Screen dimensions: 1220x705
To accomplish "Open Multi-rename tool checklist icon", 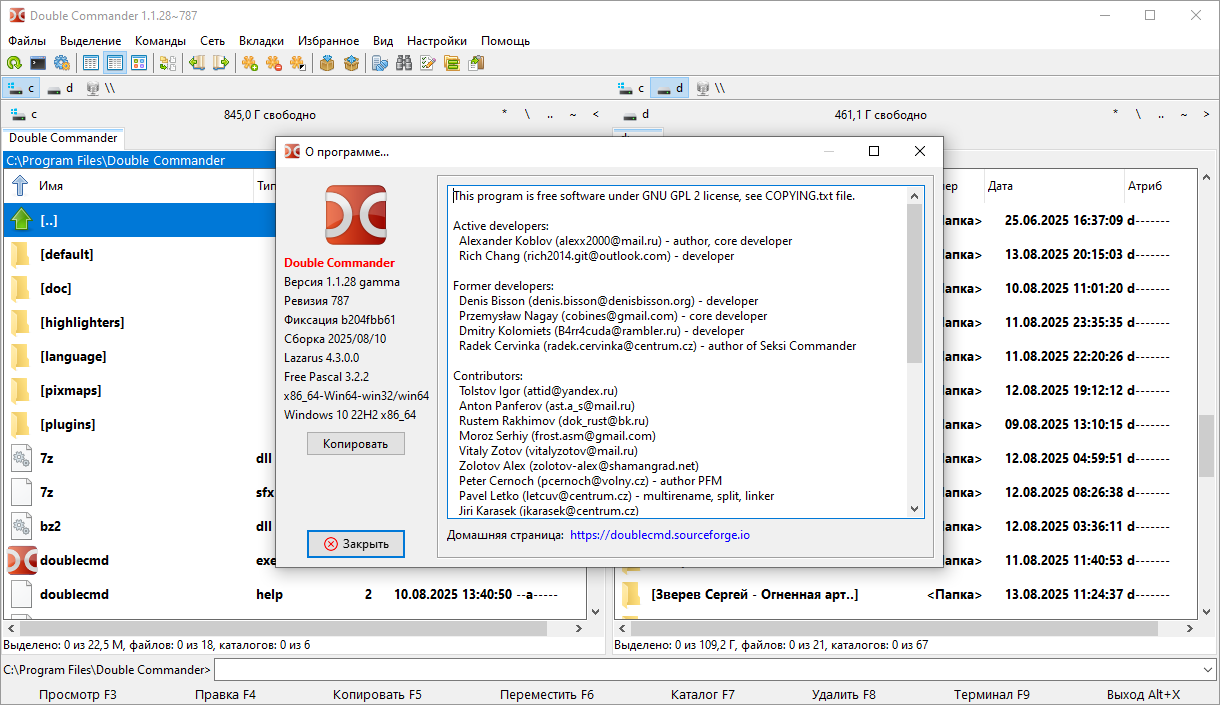I will point(427,63).
